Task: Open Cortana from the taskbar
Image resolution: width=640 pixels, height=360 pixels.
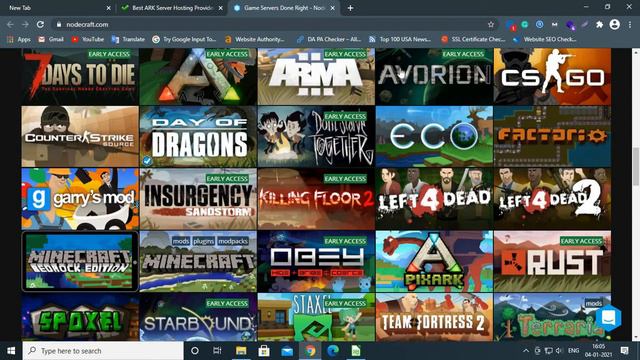Action: (195, 351)
